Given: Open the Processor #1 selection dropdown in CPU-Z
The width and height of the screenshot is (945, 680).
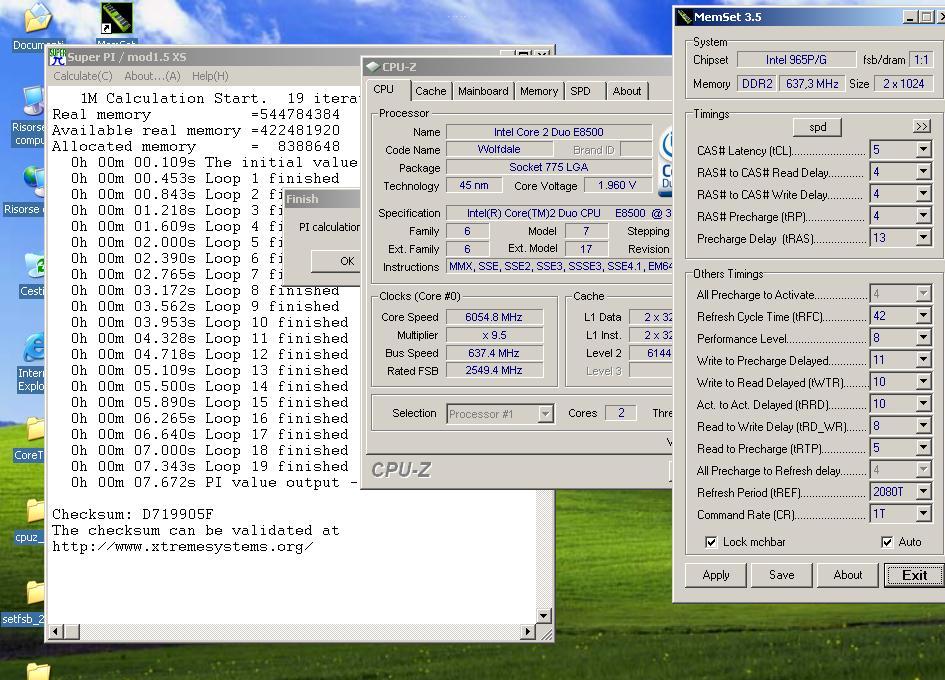Looking at the screenshot, I should coord(545,414).
